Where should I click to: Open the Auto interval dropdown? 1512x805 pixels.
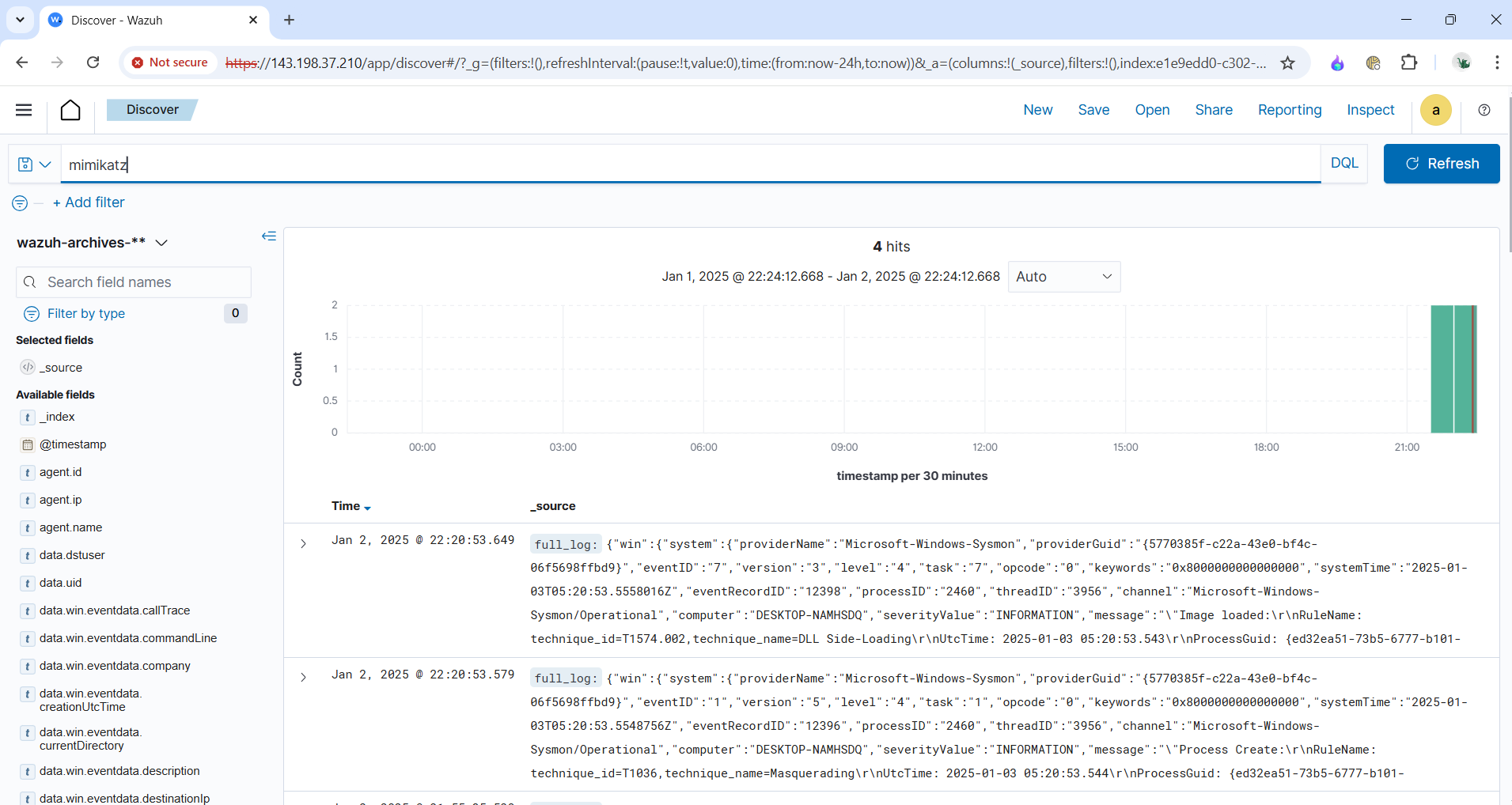coord(1064,277)
